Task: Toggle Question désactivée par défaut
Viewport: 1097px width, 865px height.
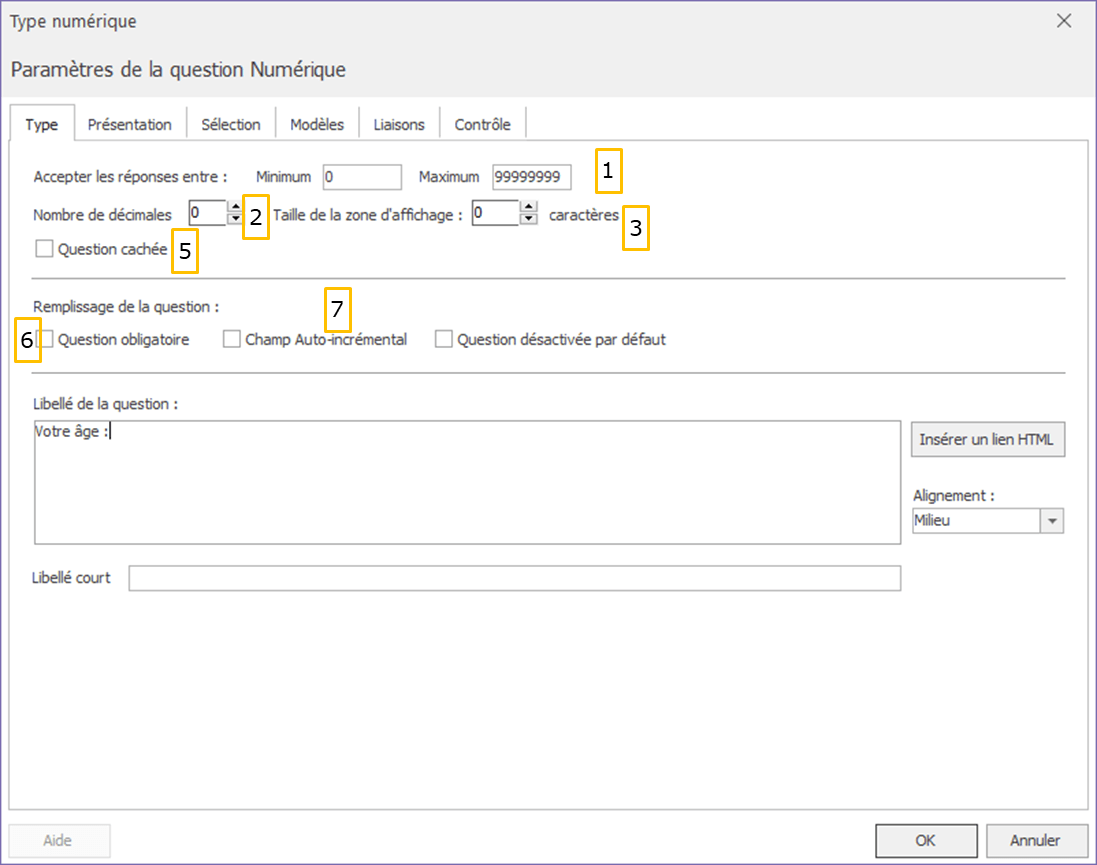Action: 444,339
